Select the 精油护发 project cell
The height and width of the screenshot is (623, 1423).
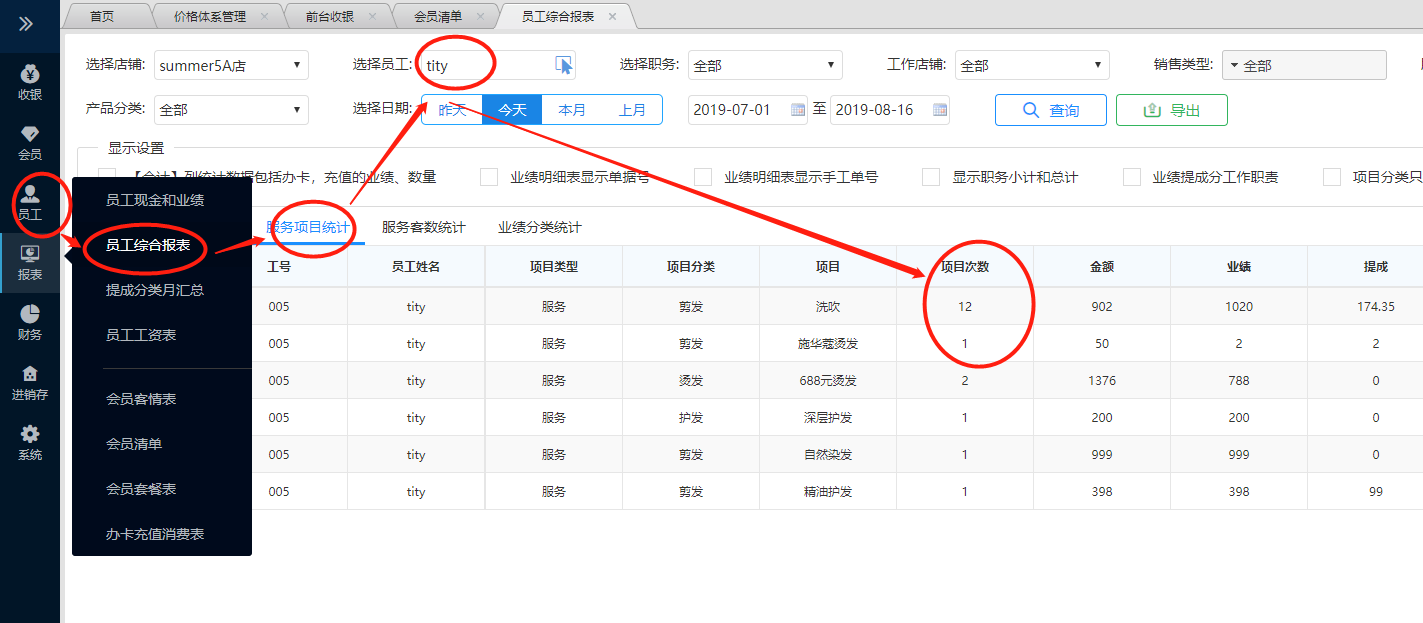pyautogui.click(x=828, y=492)
